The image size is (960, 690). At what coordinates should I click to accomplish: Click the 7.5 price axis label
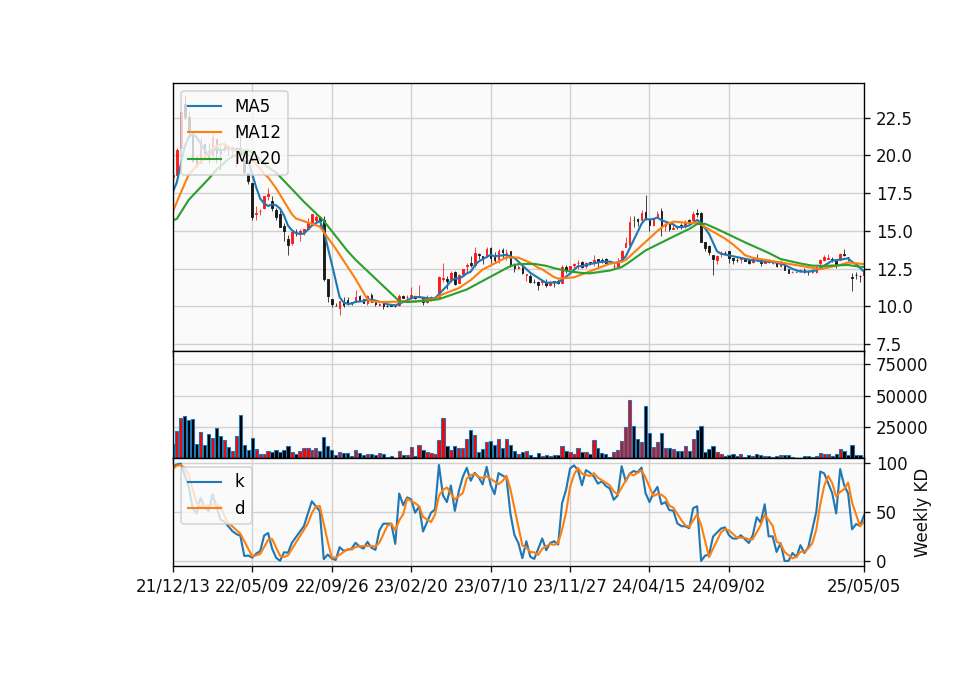pos(889,344)
